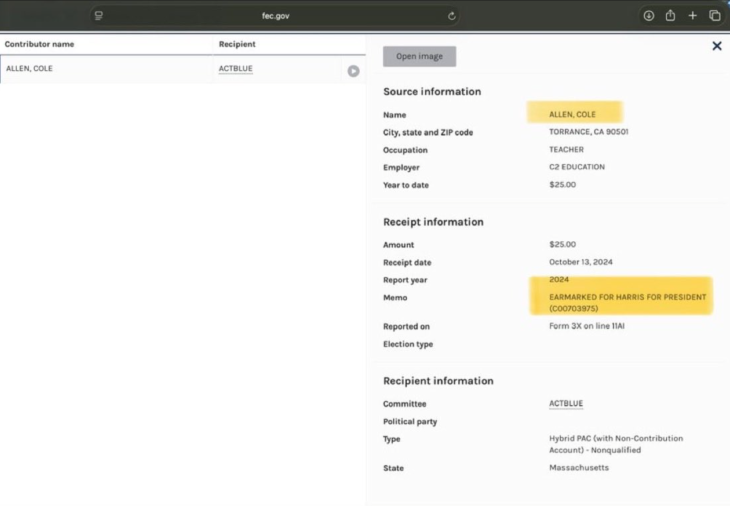
Task: Click the Recipient information heading
Action: coord(438,381)
